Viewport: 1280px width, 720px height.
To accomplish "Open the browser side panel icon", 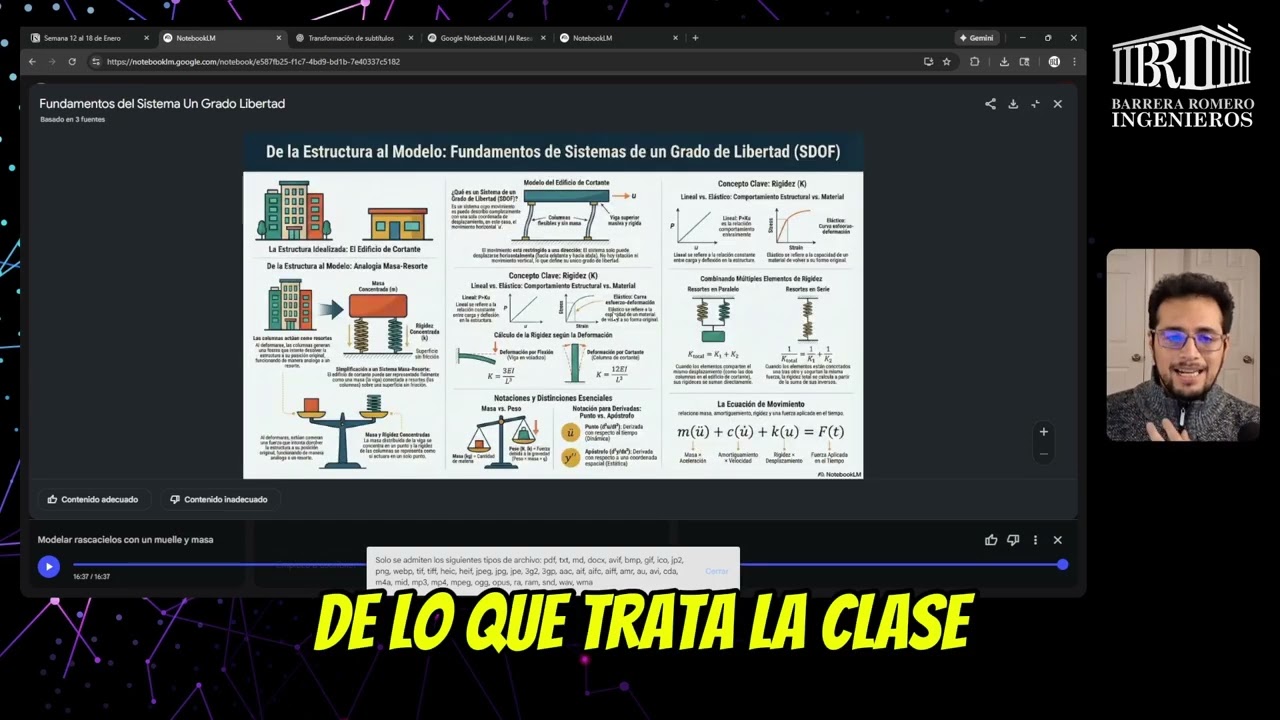I will tap(1024, 62).
